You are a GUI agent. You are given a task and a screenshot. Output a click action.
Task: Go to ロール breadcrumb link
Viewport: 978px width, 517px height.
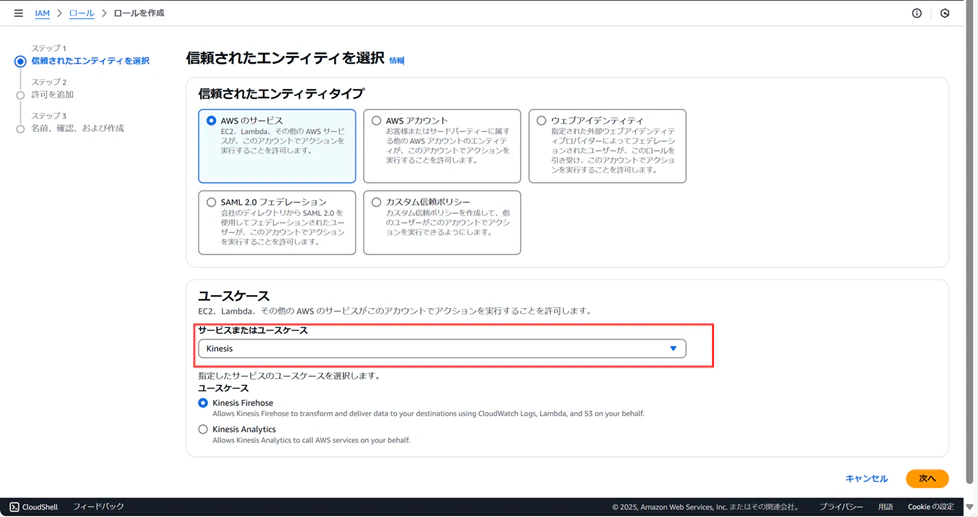(x=82, y=13)
